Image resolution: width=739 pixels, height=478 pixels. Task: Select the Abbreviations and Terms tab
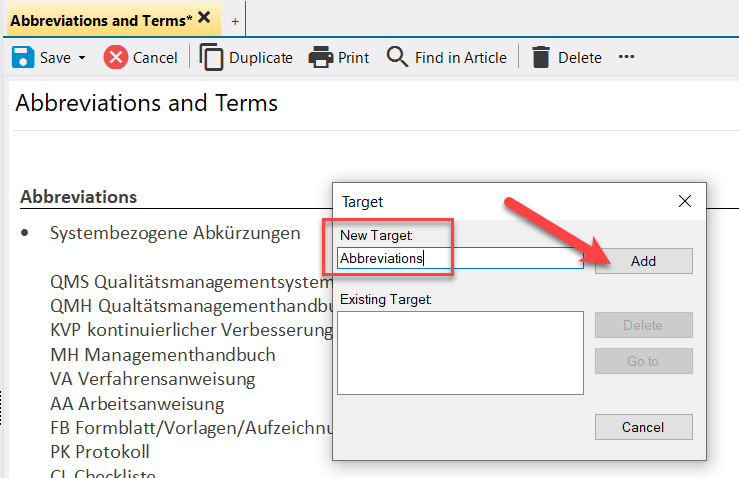tap(100, 18)
